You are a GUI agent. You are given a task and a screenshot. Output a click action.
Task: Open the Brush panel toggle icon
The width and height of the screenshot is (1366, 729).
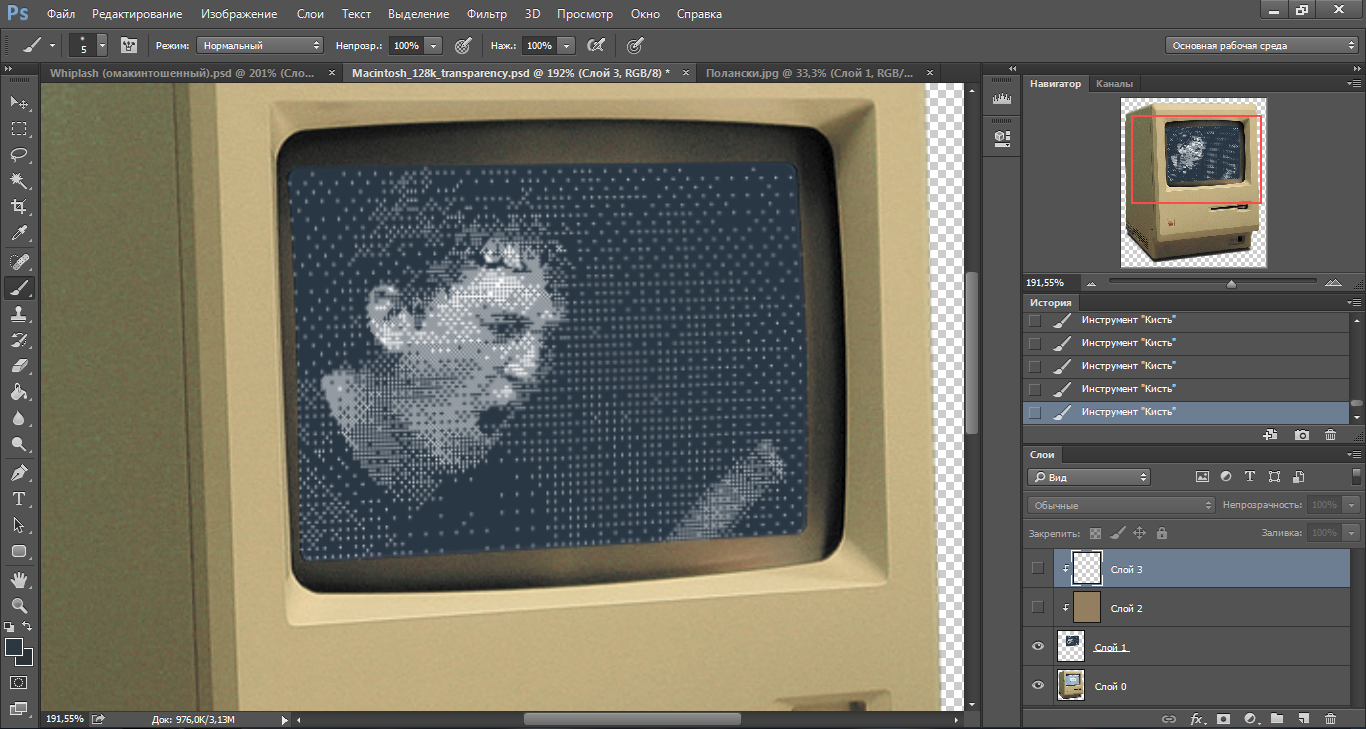(x=129, y=45)
